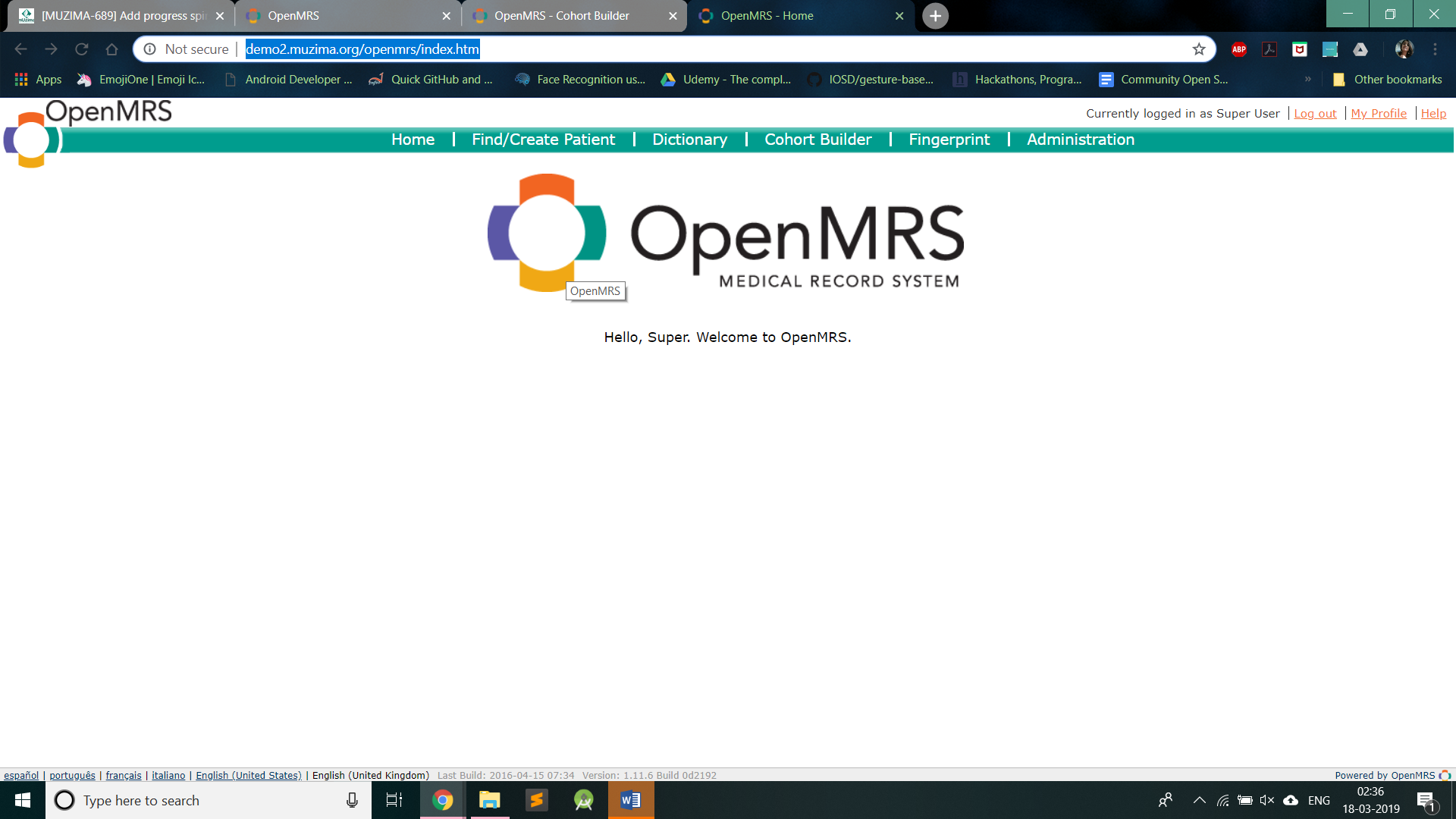The image size is (1456, 819).
Task: Click the Powered by OpenMRS link
Action: [x=1392, y=775]
